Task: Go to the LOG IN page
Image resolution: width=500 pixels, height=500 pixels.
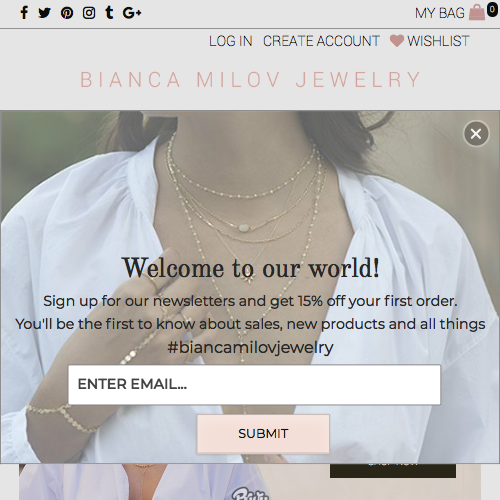Action: 230,41
